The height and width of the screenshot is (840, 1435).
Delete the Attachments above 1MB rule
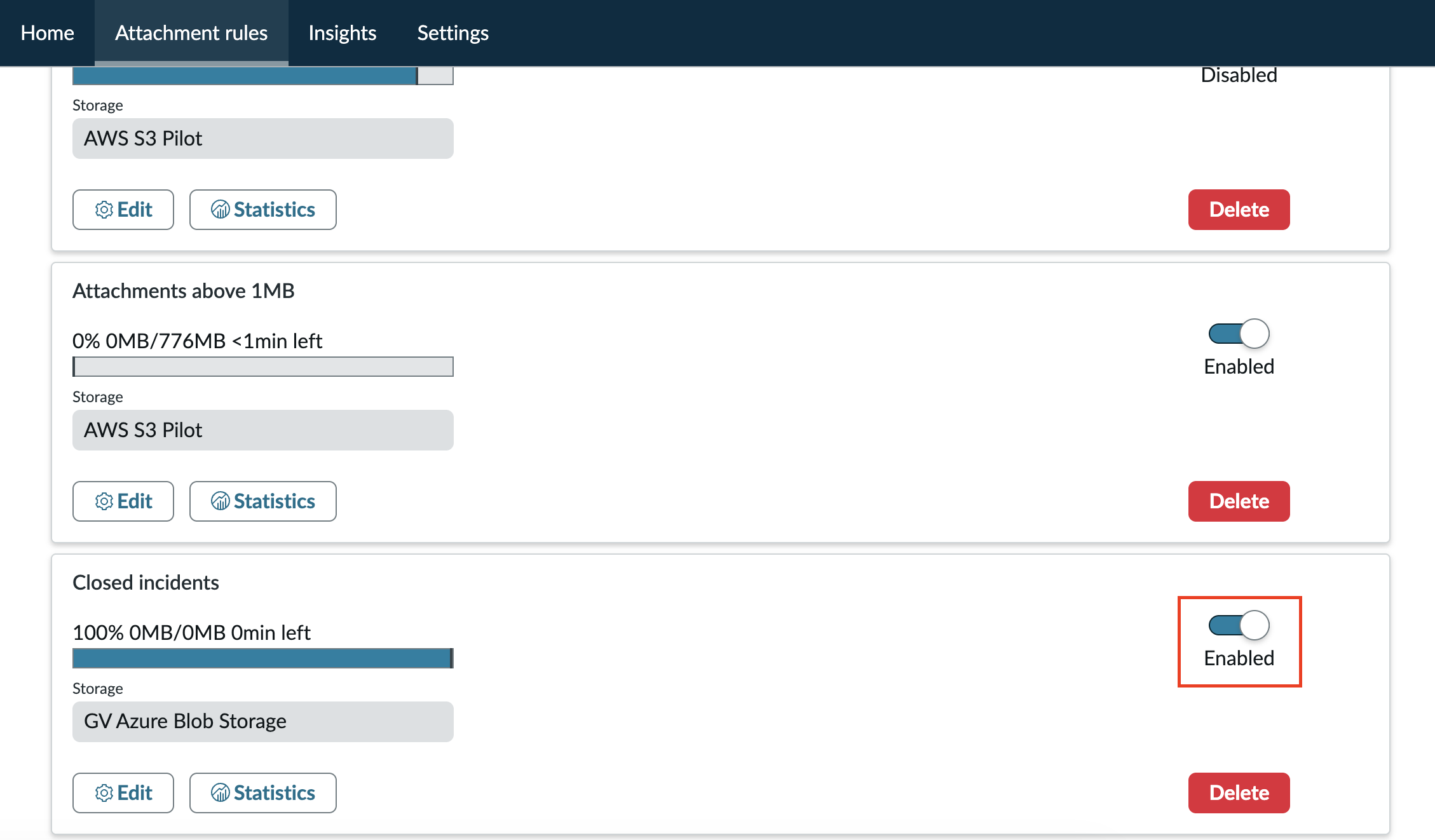(x=1239, y=501)
